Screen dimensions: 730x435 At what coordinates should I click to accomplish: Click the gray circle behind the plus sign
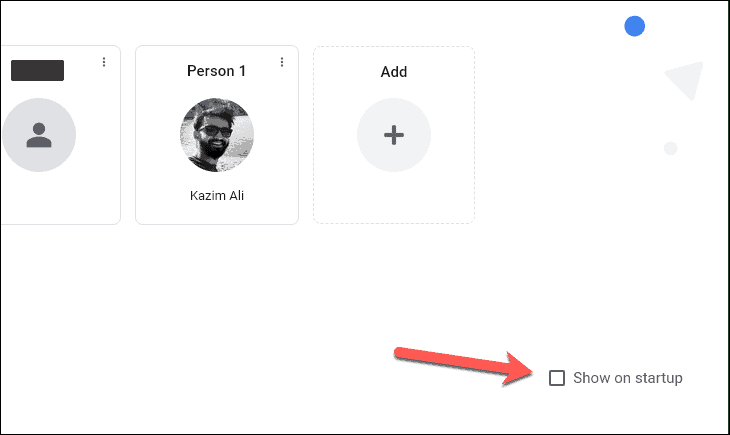point(394,135)
